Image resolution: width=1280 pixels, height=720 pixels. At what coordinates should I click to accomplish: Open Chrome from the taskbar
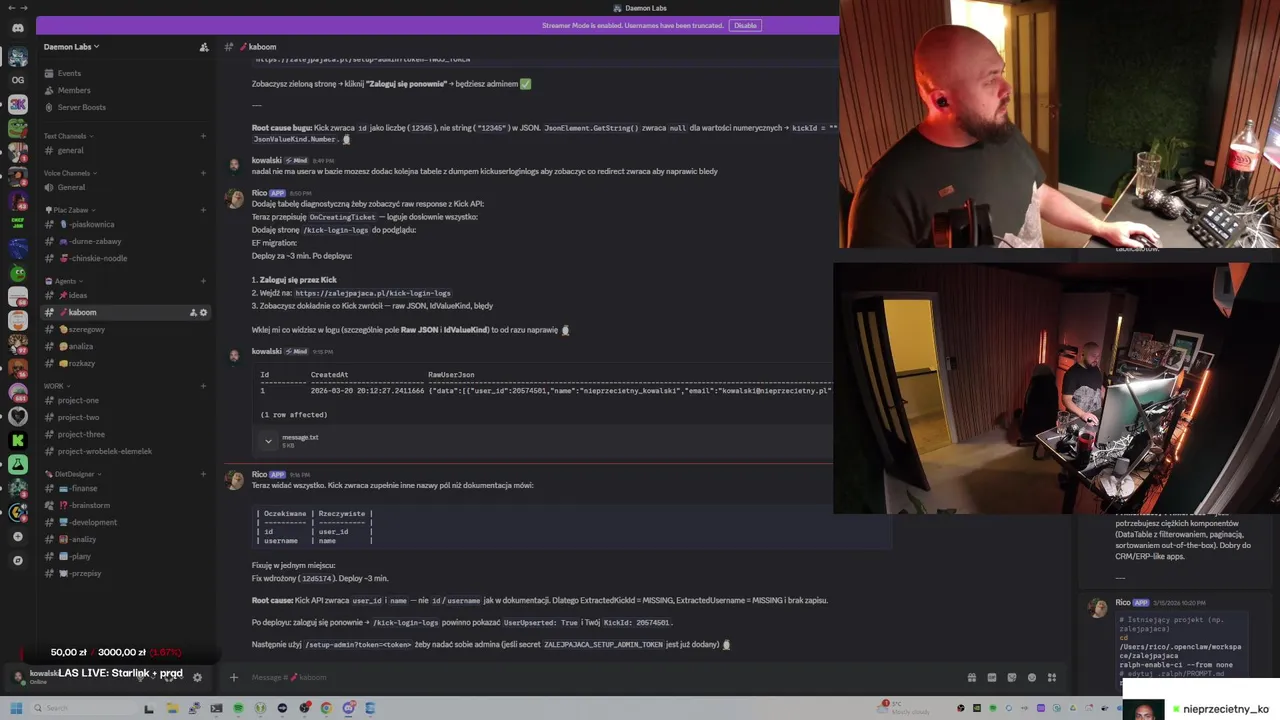[326, 708]
